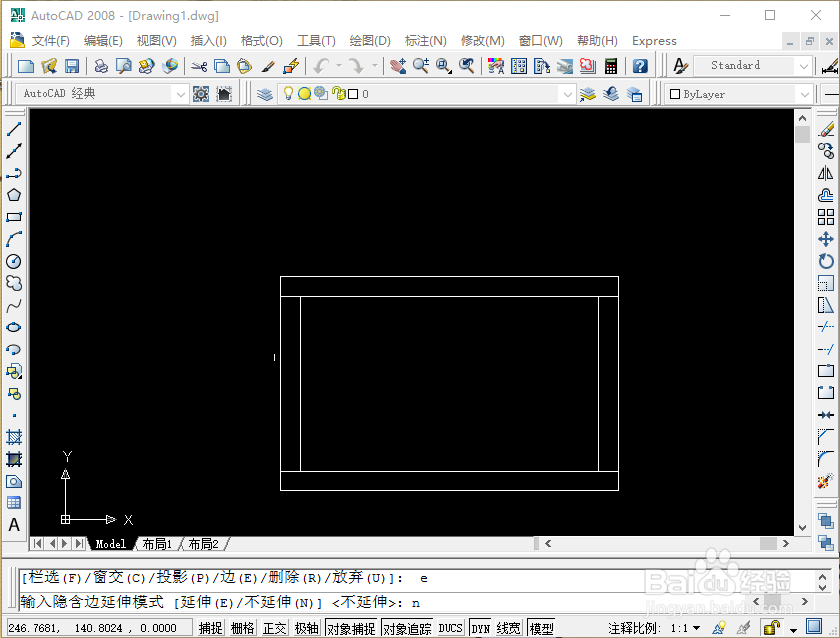This screenshot has height=638, width=840.
Task: Expand the Standard text style dropdown
Action: pos(804,66)
